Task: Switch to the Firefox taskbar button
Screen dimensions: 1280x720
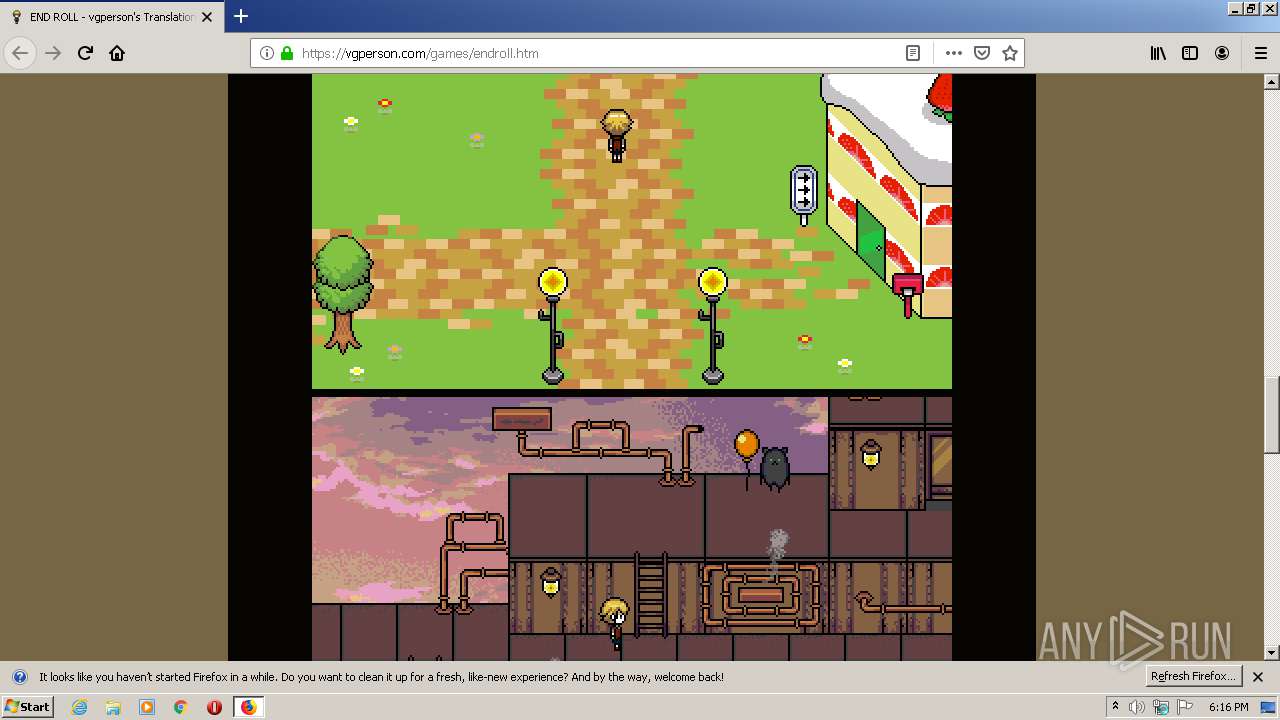Action: (248, 707)
